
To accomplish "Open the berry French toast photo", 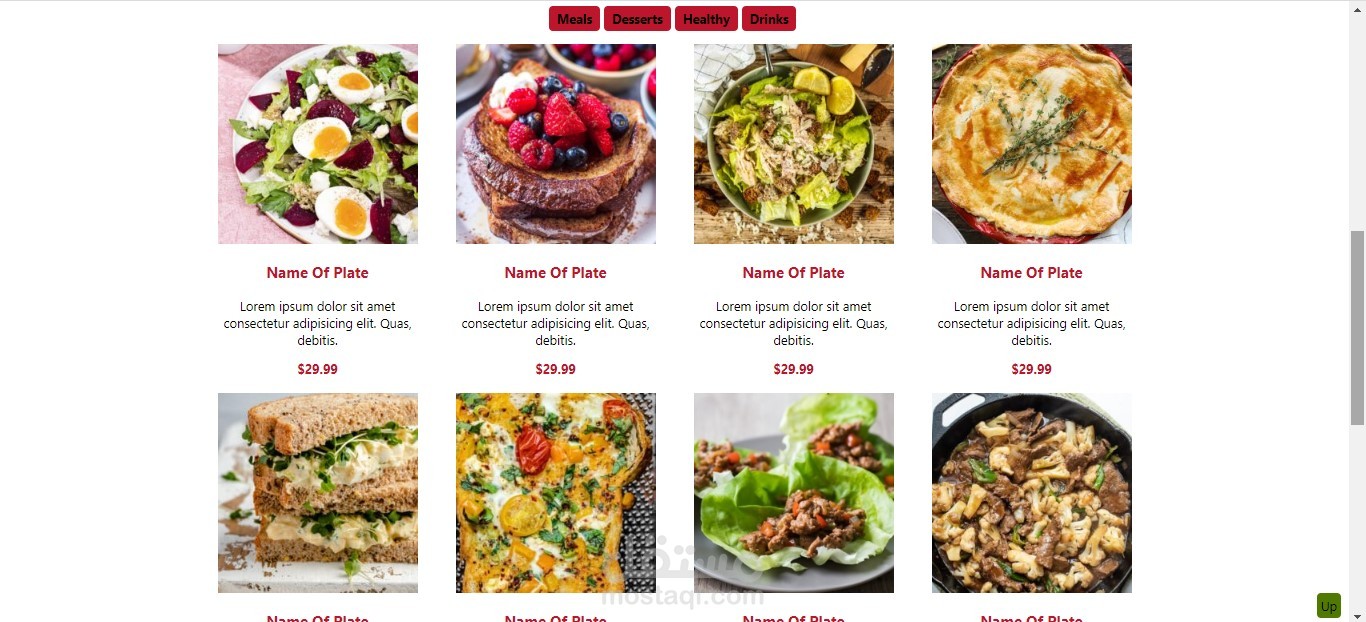I will coord(556,144).
